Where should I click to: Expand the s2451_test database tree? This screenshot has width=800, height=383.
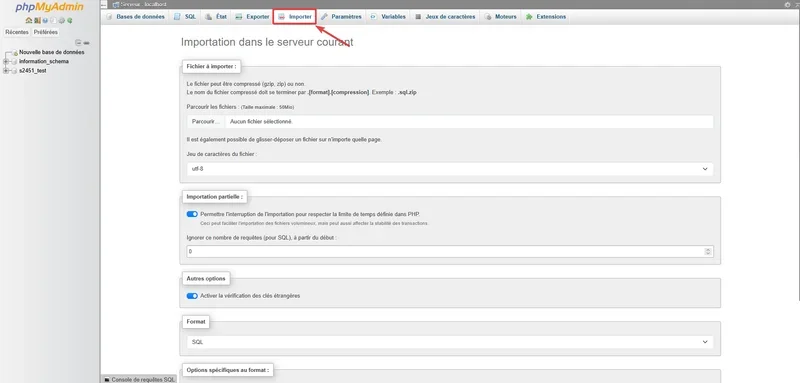(x=6, y=71)
